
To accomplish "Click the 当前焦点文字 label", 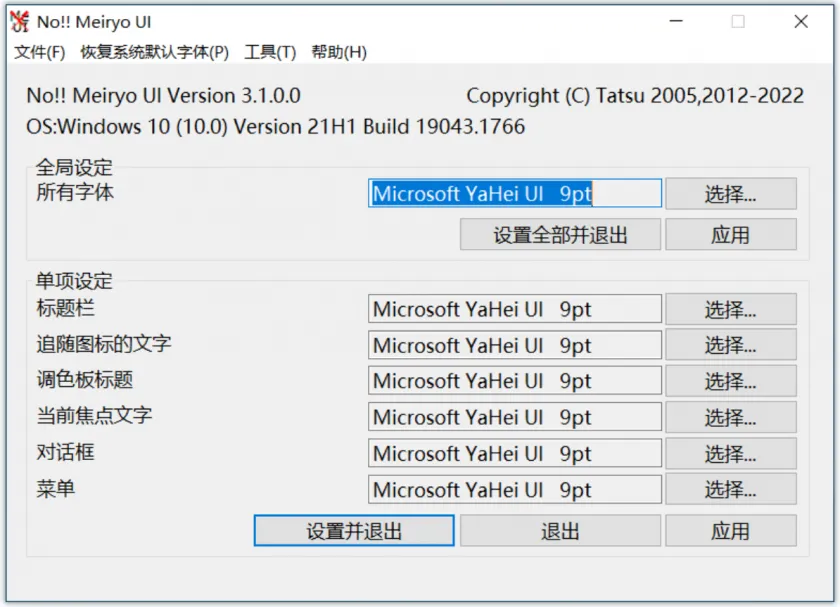I will click(x=94, y=415).
